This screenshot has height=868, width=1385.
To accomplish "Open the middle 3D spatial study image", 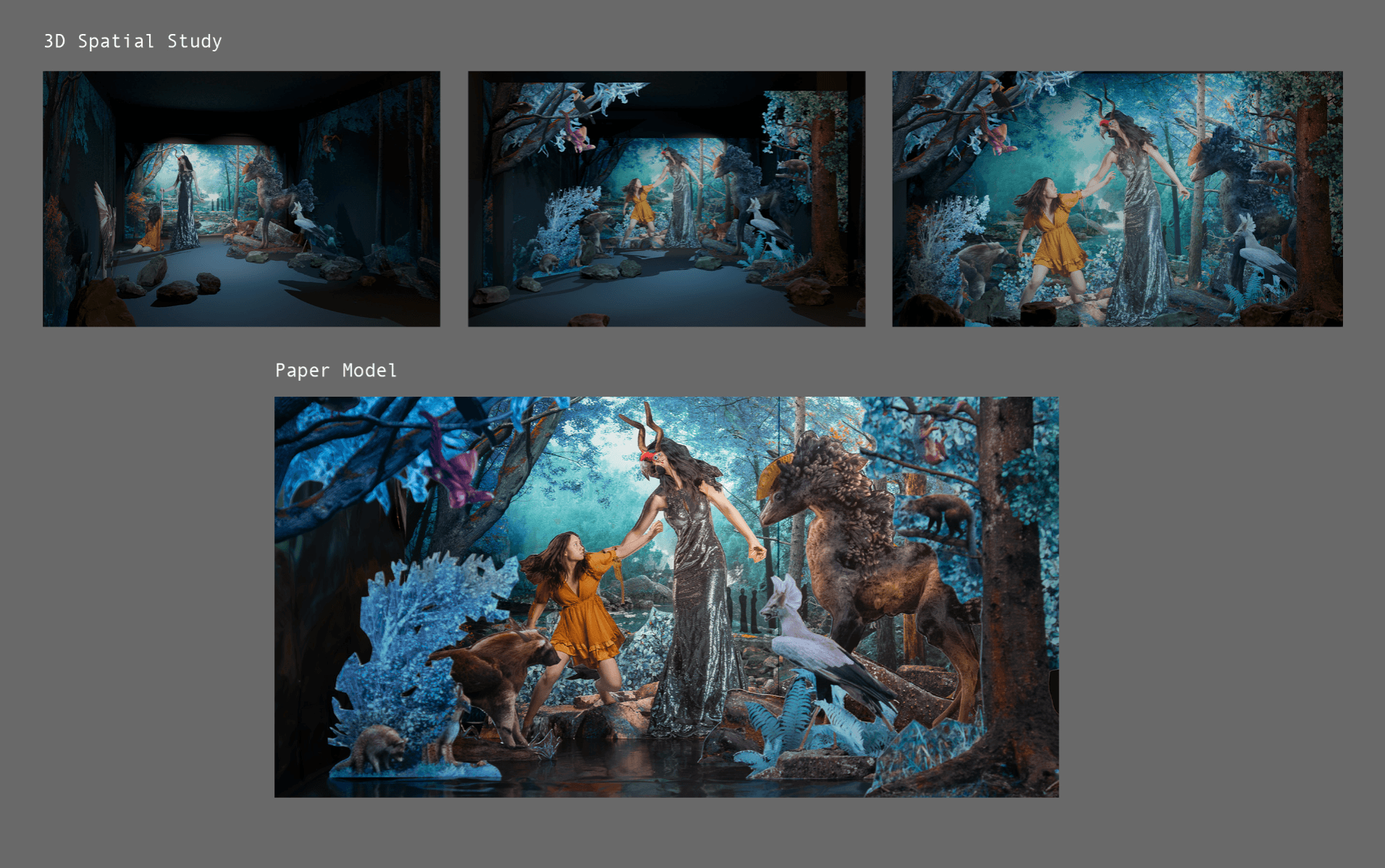I will click(666, 198).
